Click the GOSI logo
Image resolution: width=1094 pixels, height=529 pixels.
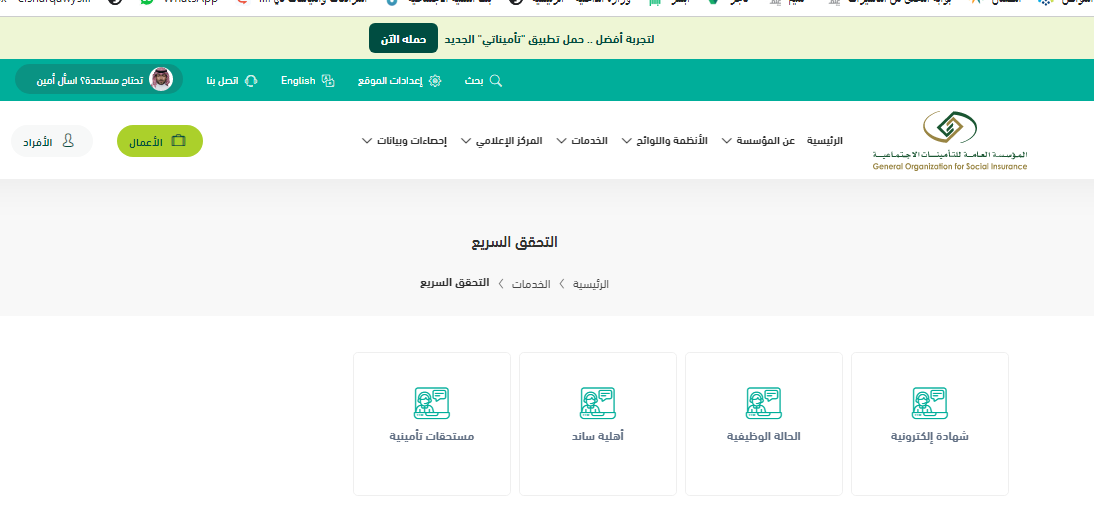tap(949, 141)
